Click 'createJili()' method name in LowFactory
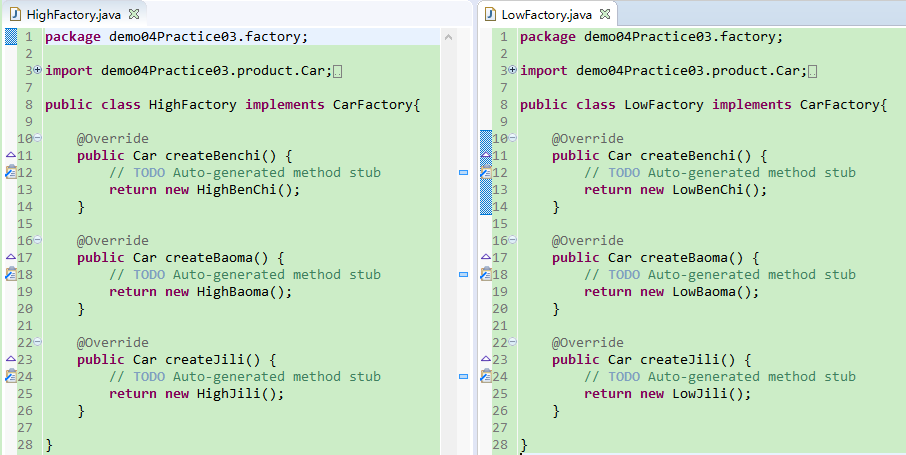 click(688, 359)
